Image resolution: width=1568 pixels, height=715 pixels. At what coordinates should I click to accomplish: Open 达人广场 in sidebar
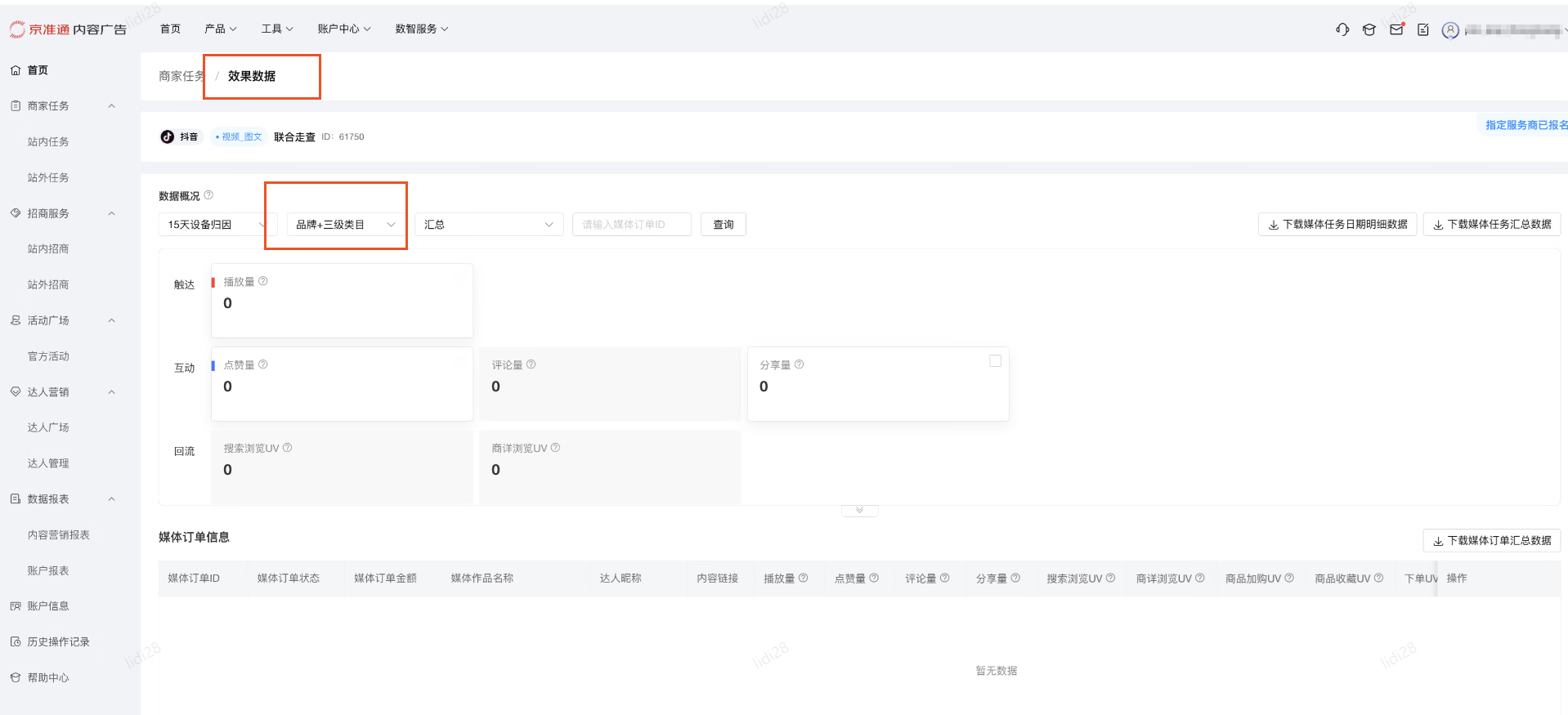(48, 427)
